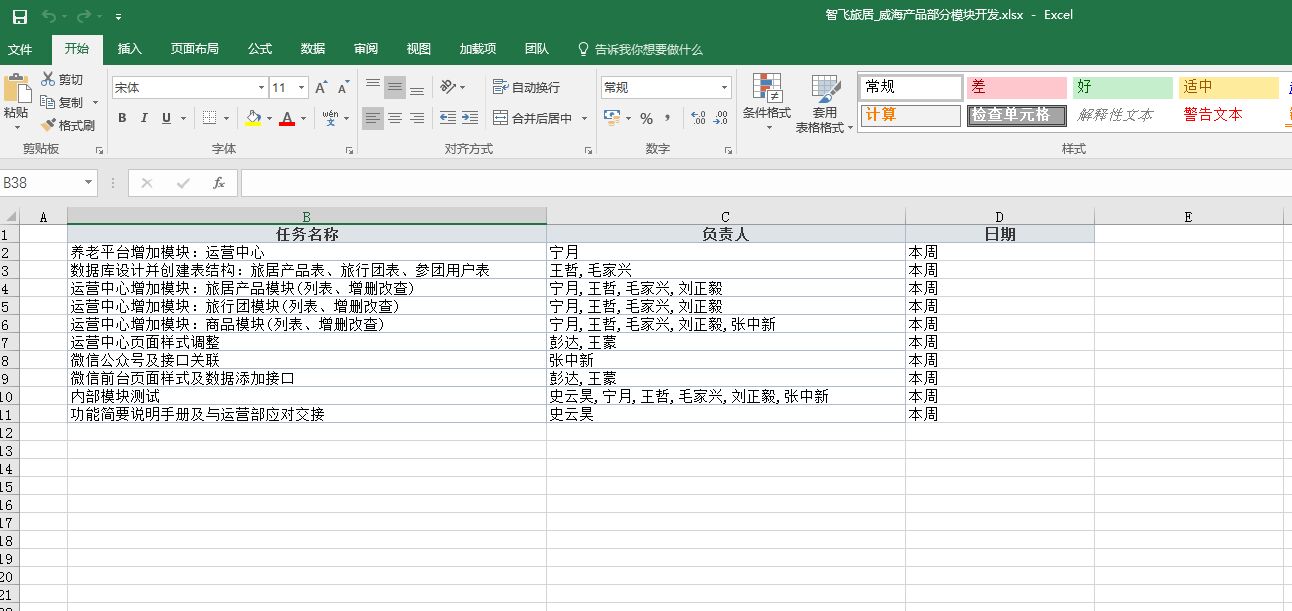Viewport: 1292px width, 611px height.
Task: Click the Insert Function fx icon
Action: click(x=218, y=183)
